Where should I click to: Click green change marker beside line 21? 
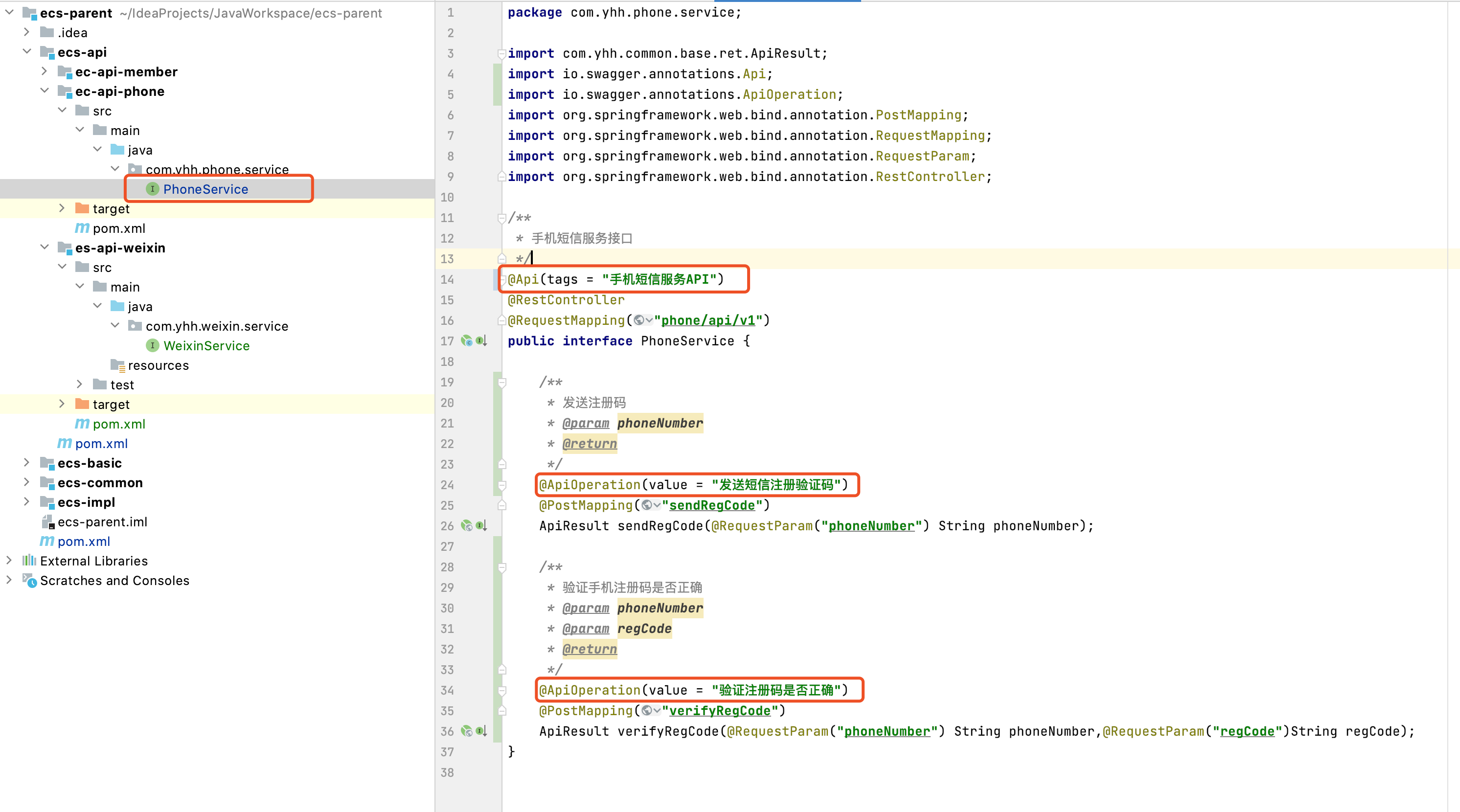(497, 423)
